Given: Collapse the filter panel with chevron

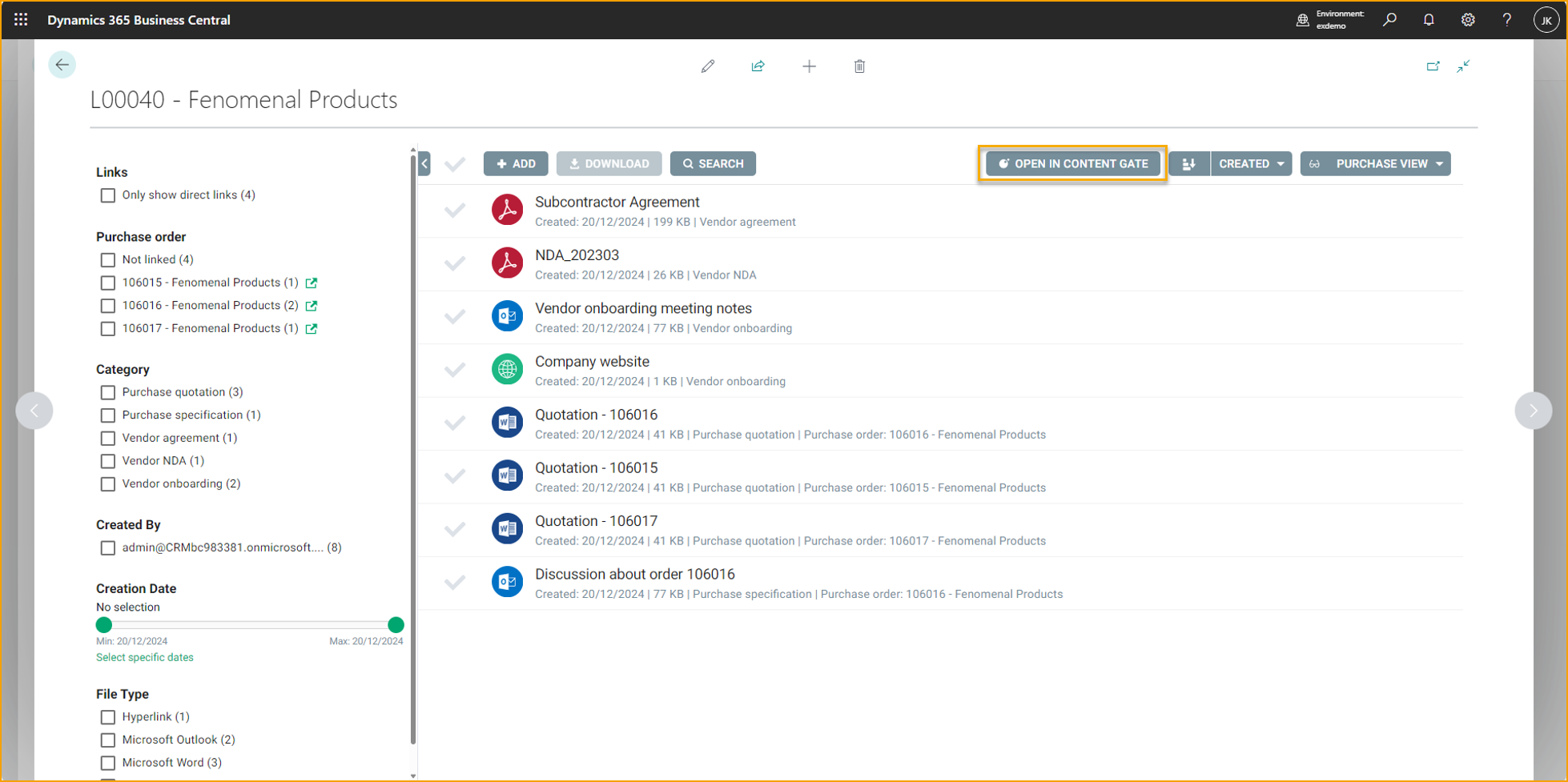Looking at the screenshot, I should (424, 164).
